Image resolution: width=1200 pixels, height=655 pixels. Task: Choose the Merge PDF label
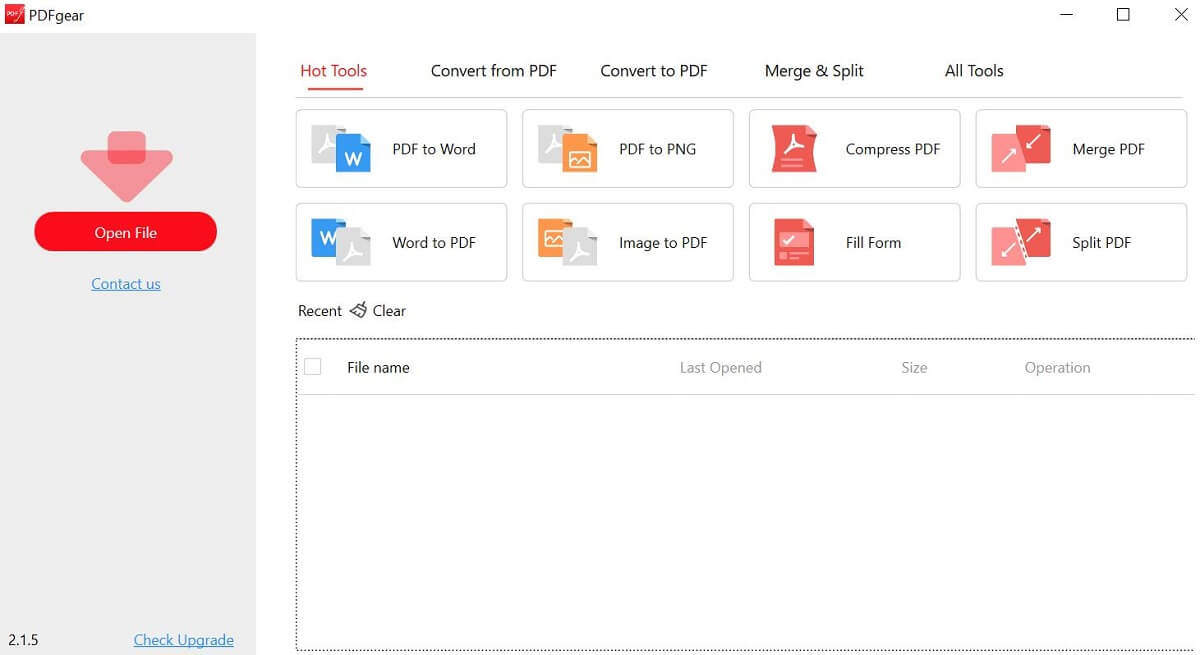click(x=1108, y=149)
